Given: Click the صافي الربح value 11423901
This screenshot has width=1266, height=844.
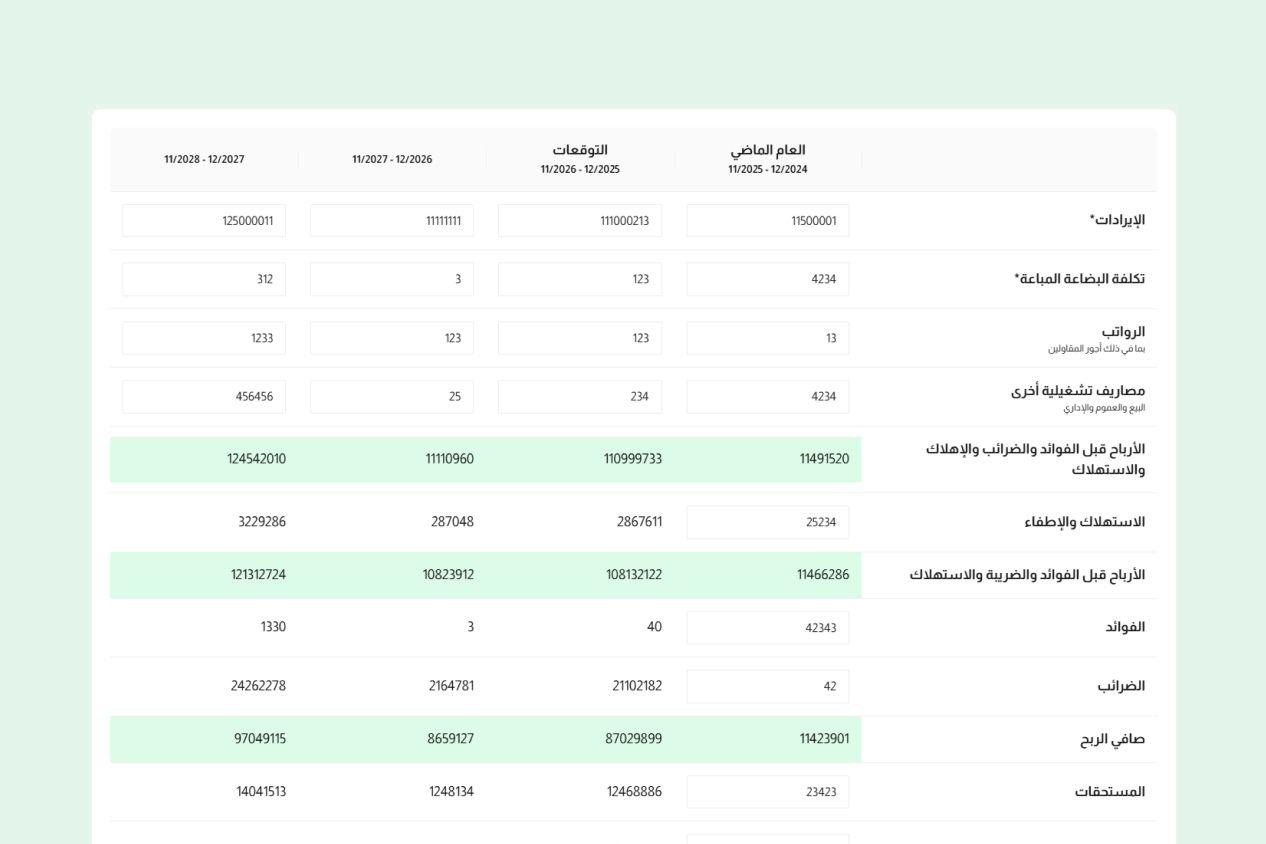Looking at the screenshot, I should (x=824, y=739).
